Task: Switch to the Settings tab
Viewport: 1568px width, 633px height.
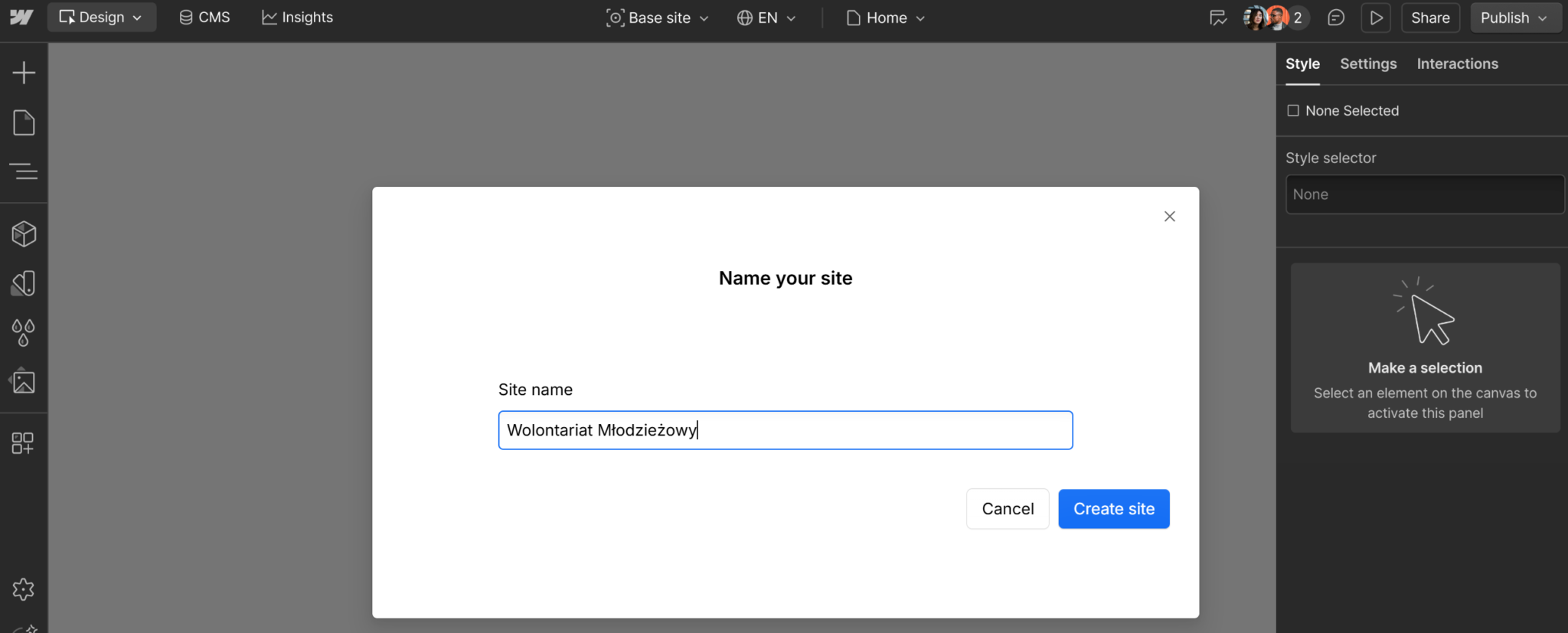Action: tap(1368, 64)
